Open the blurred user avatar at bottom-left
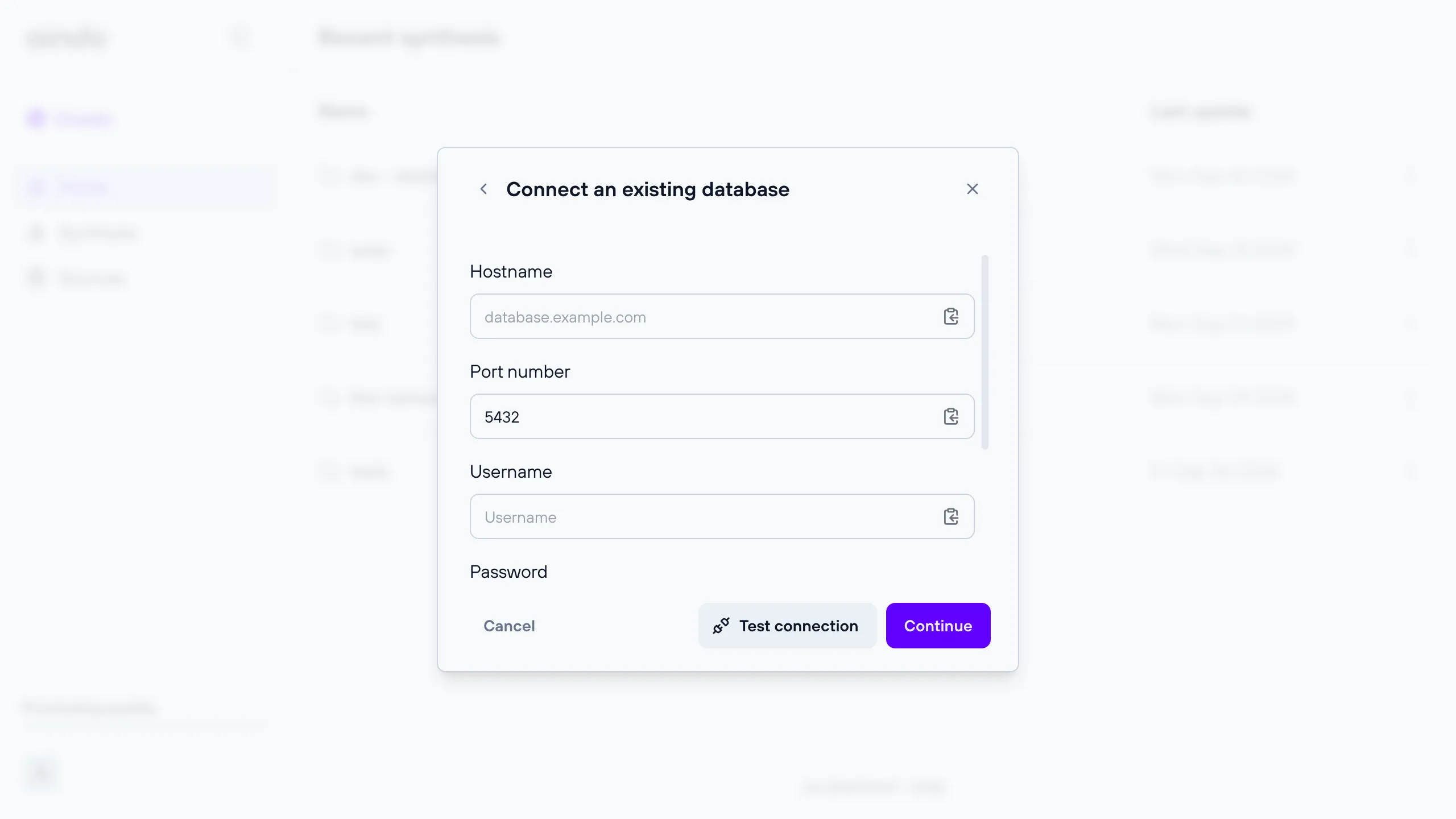The image size is (1456, 819). tap(41, 772)
